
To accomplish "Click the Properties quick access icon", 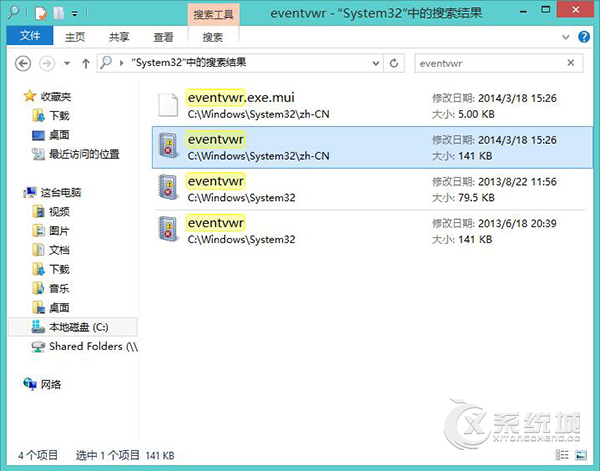I will point(40,14).
